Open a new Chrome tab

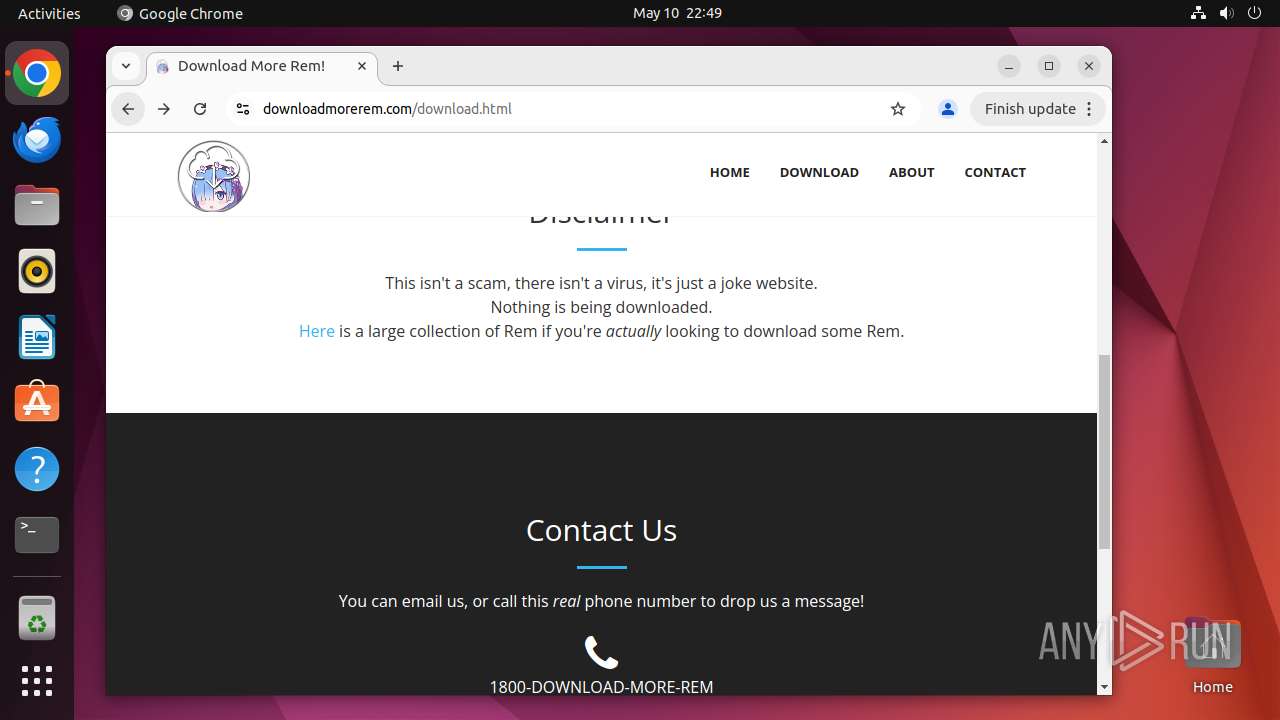(x=398, y=66)
